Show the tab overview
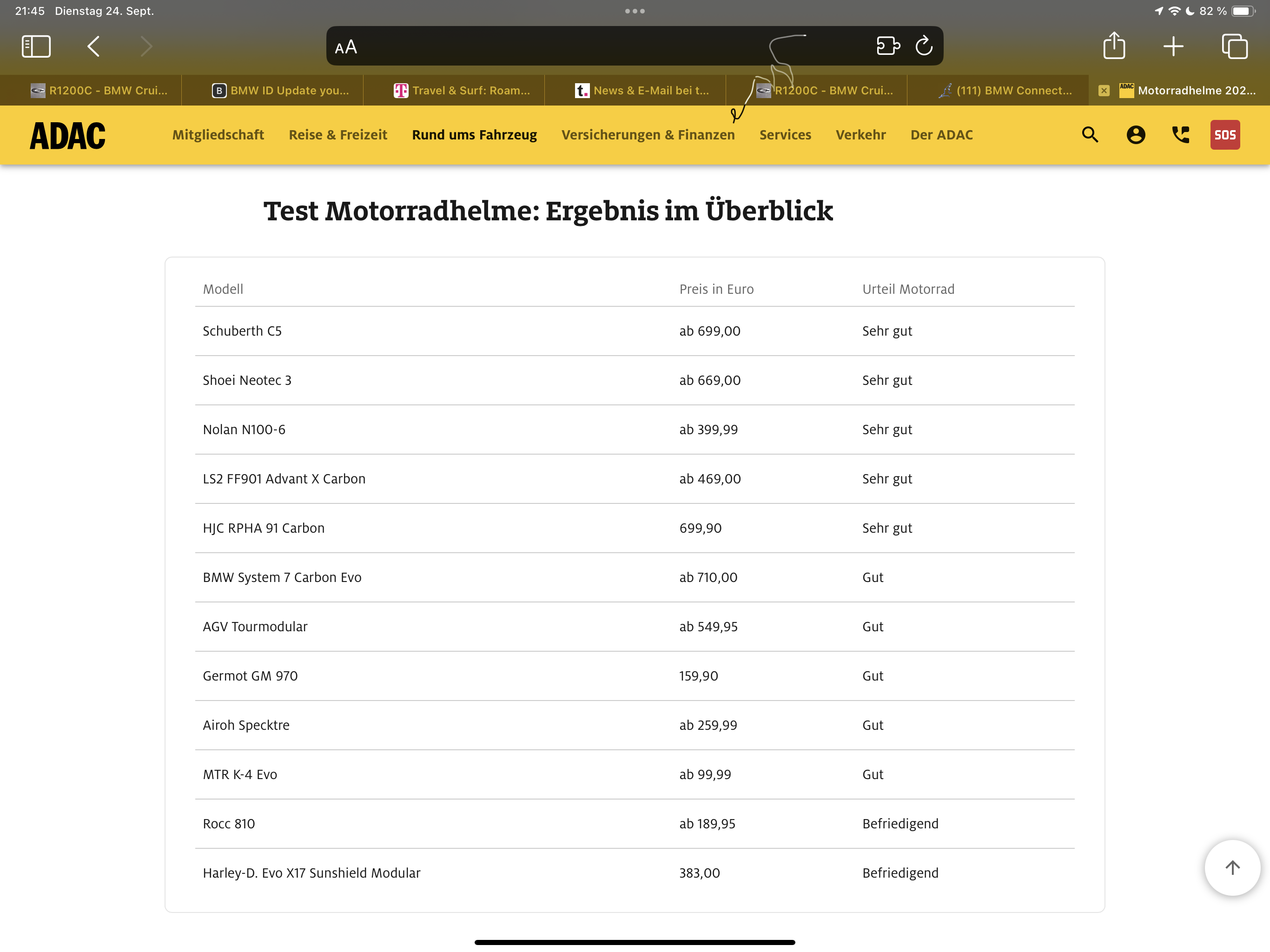 (1234, 46)
